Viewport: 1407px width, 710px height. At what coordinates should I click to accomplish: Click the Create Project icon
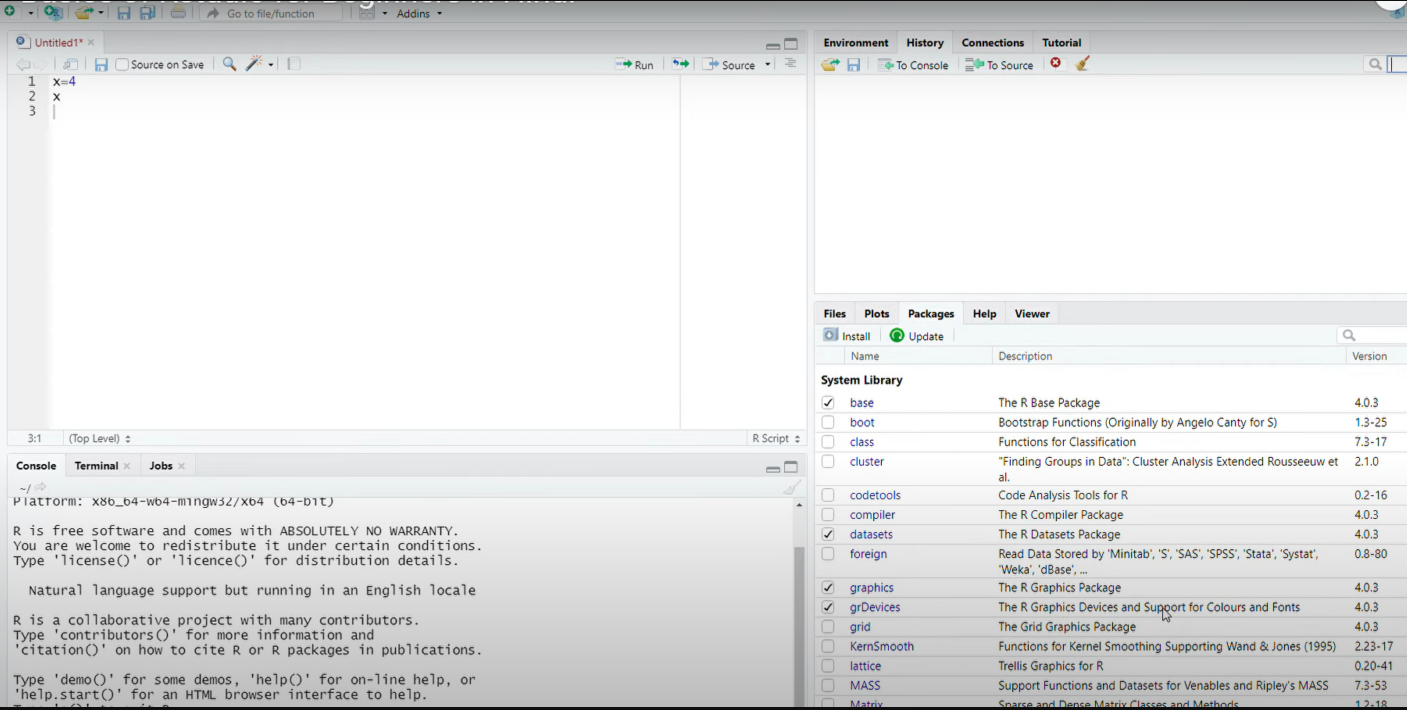pos(52,13)
